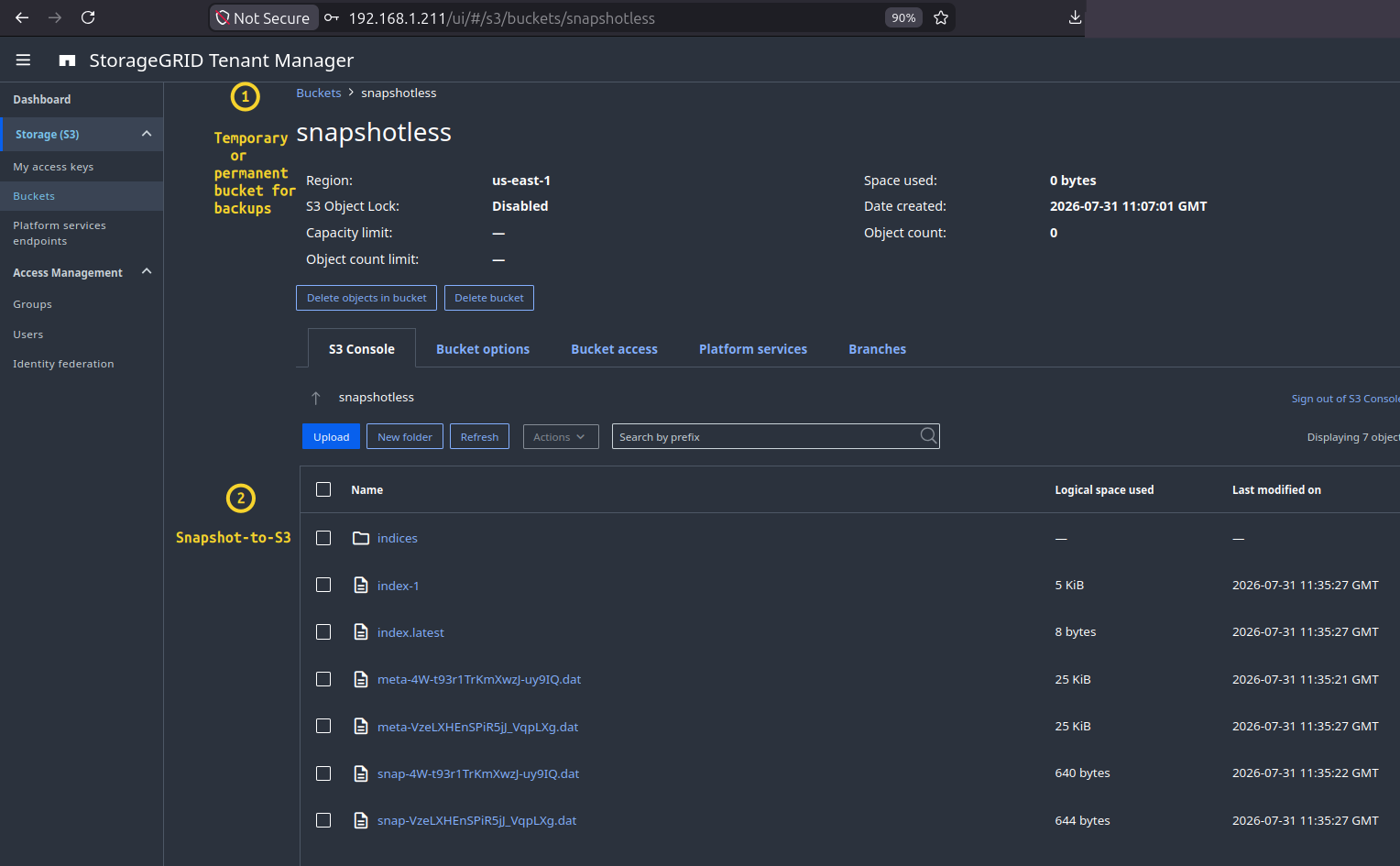Click the file icon for index-1
Screen dimensions: 1400x866
coord(361,585)
